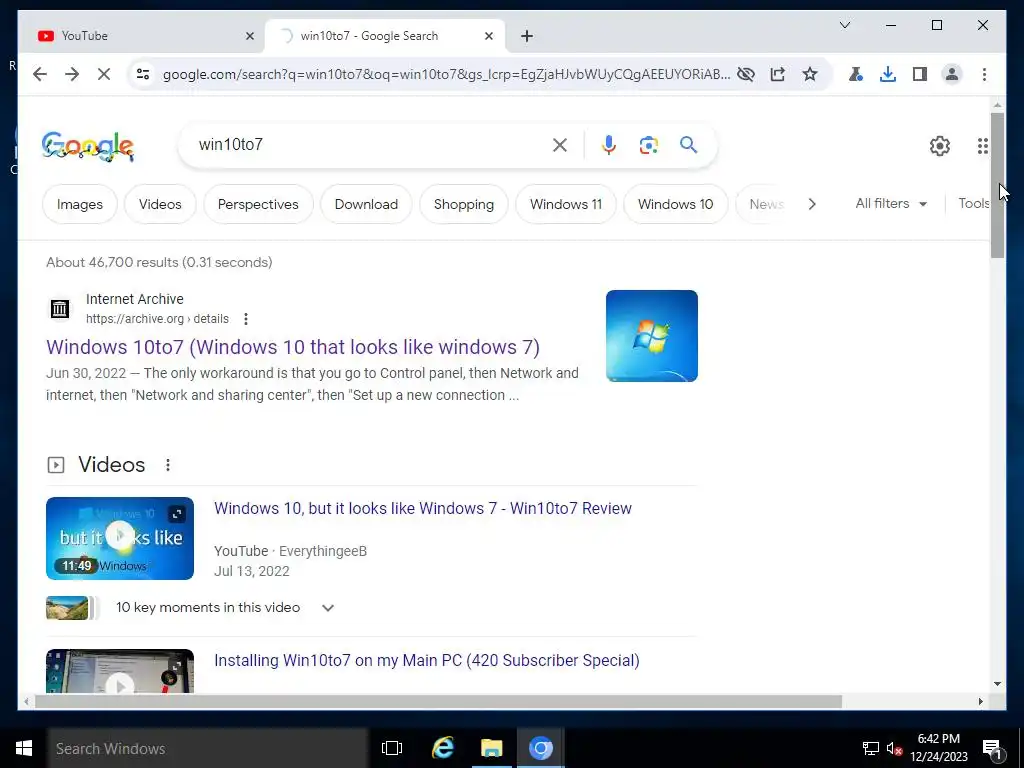1024x768 pixels.
Task: Select the Windows 11 filter chip
Action: 566,204
